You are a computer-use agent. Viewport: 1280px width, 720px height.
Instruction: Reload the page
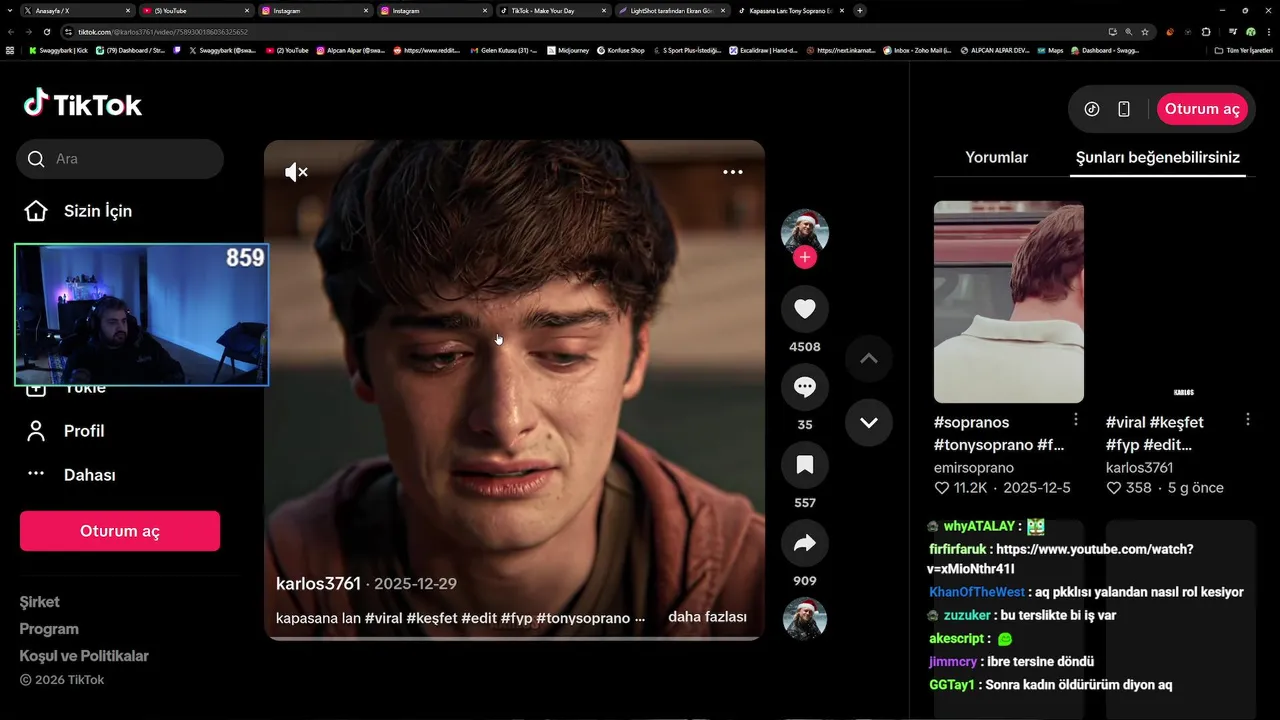pyautogui.click(x=46, y=32)
